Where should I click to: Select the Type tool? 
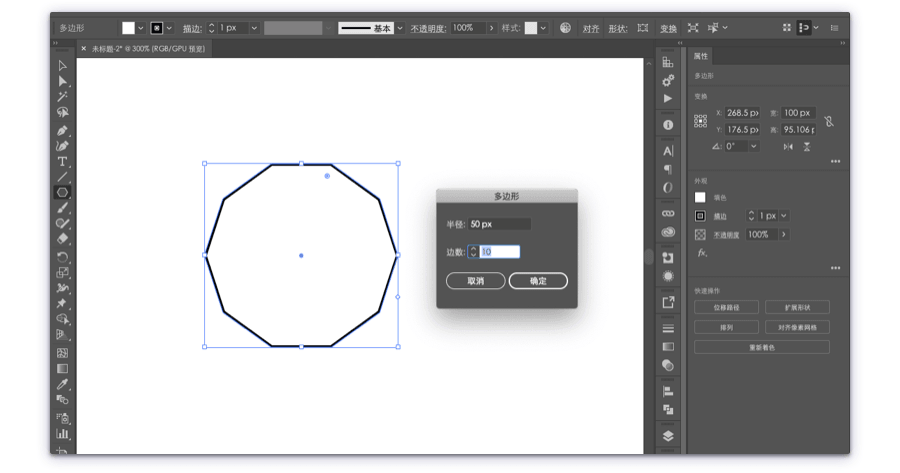tap(62, 162)
